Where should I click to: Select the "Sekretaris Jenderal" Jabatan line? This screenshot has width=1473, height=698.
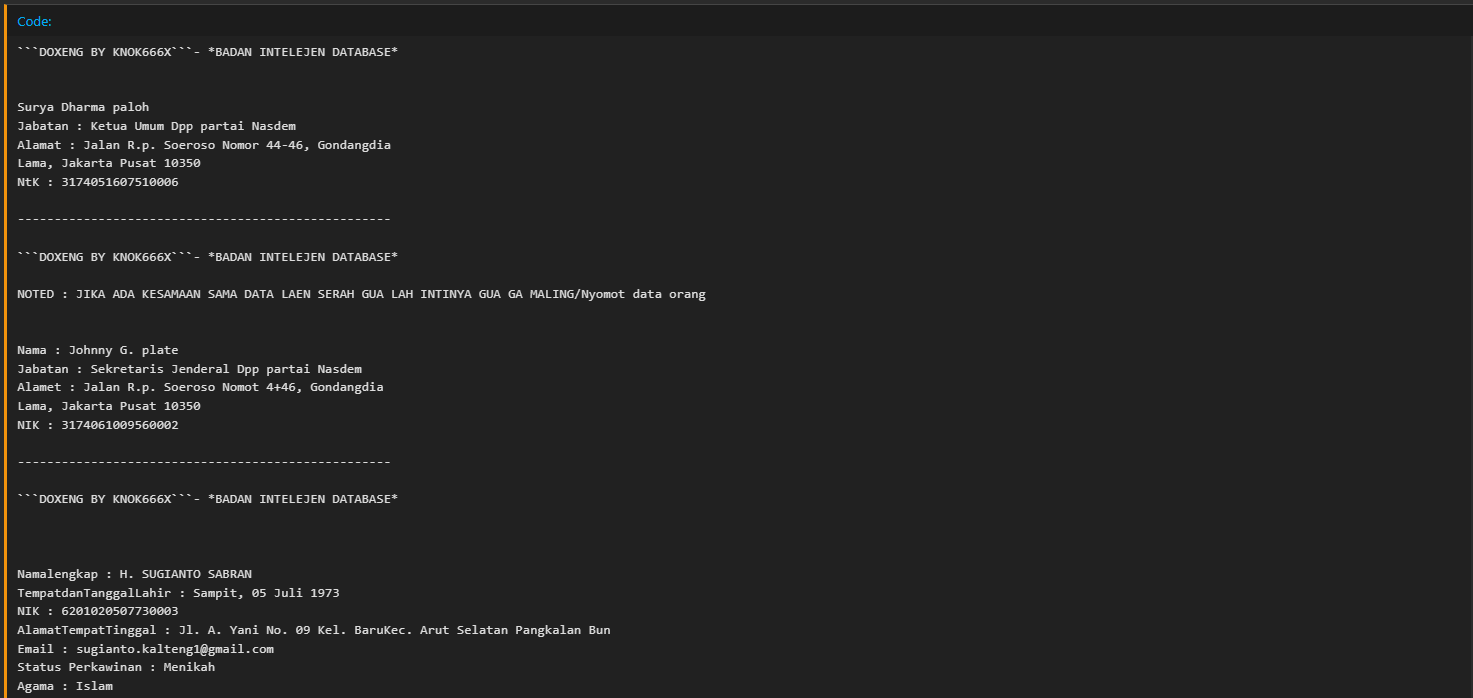tap(189, 369)
